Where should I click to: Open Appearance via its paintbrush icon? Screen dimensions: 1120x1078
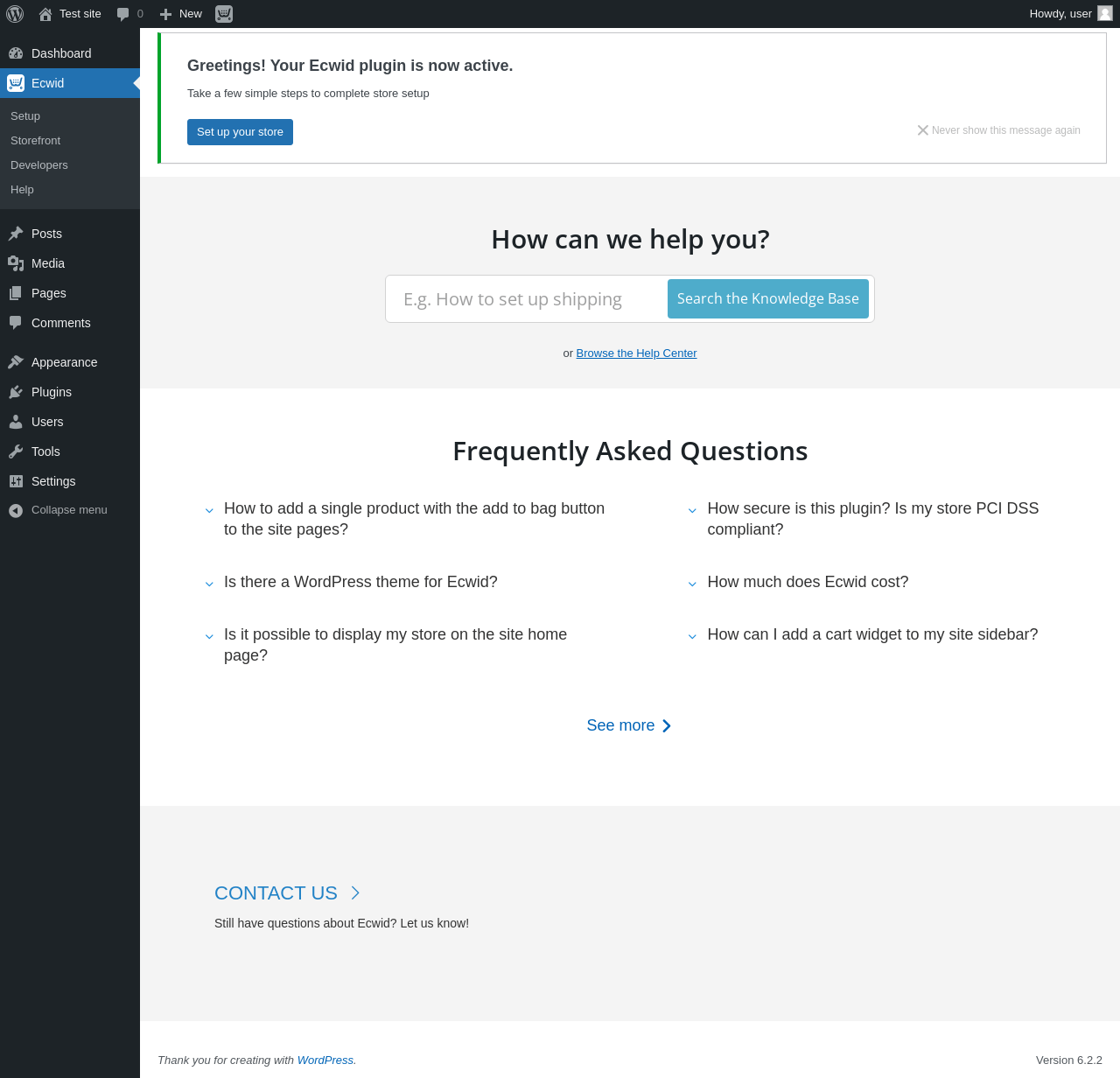[16, 362]
